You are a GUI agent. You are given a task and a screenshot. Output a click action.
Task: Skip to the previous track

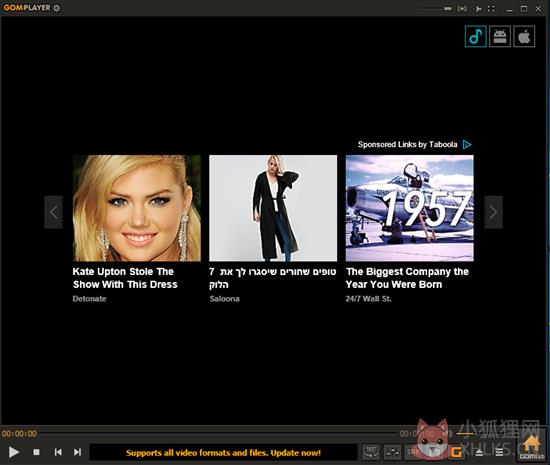pyautogui.click(x=58, y=452)
